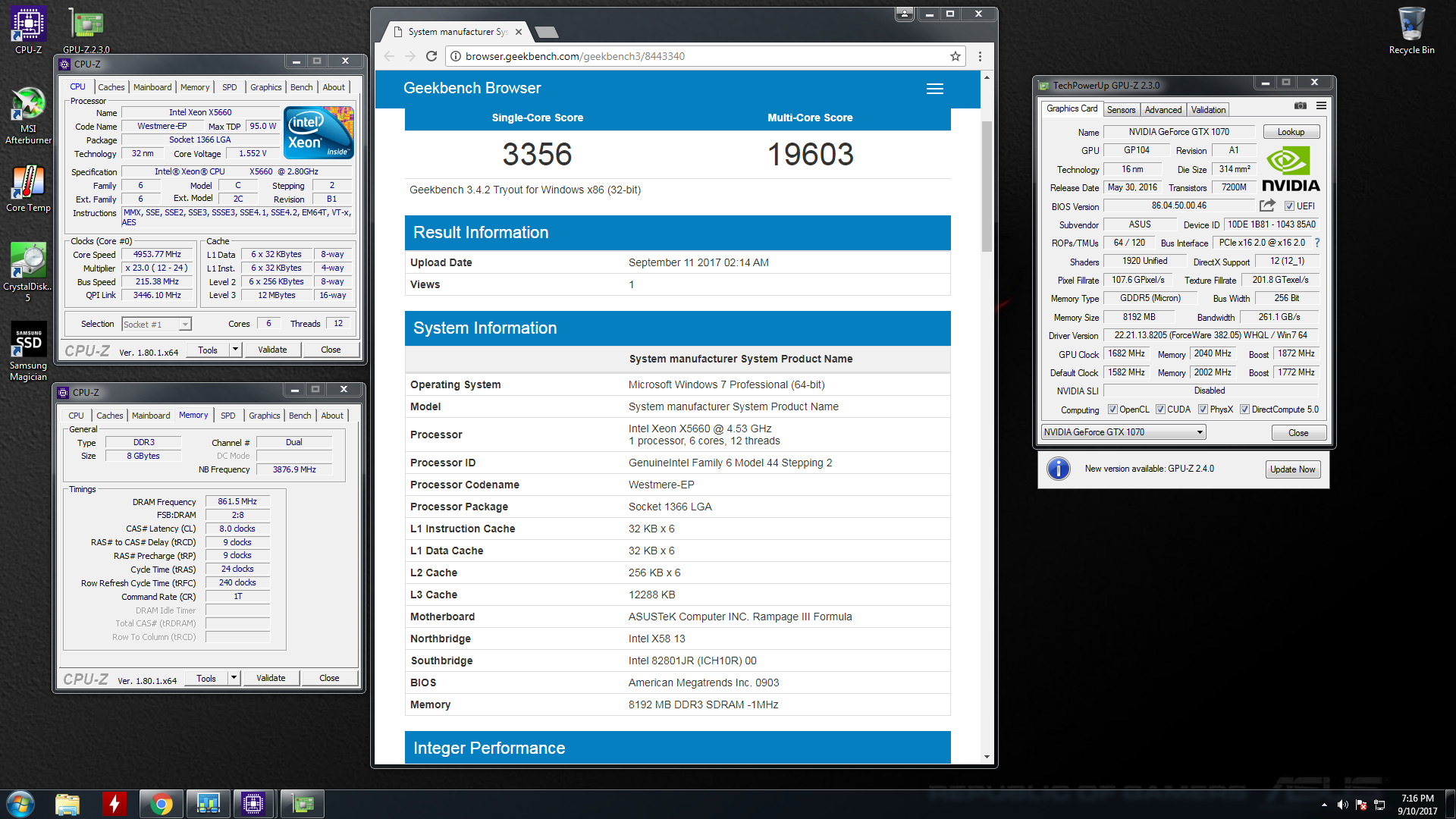Open GPU-Z taskbar button
The width and height of the screenshot is (1456, 819).
point(303,804)
